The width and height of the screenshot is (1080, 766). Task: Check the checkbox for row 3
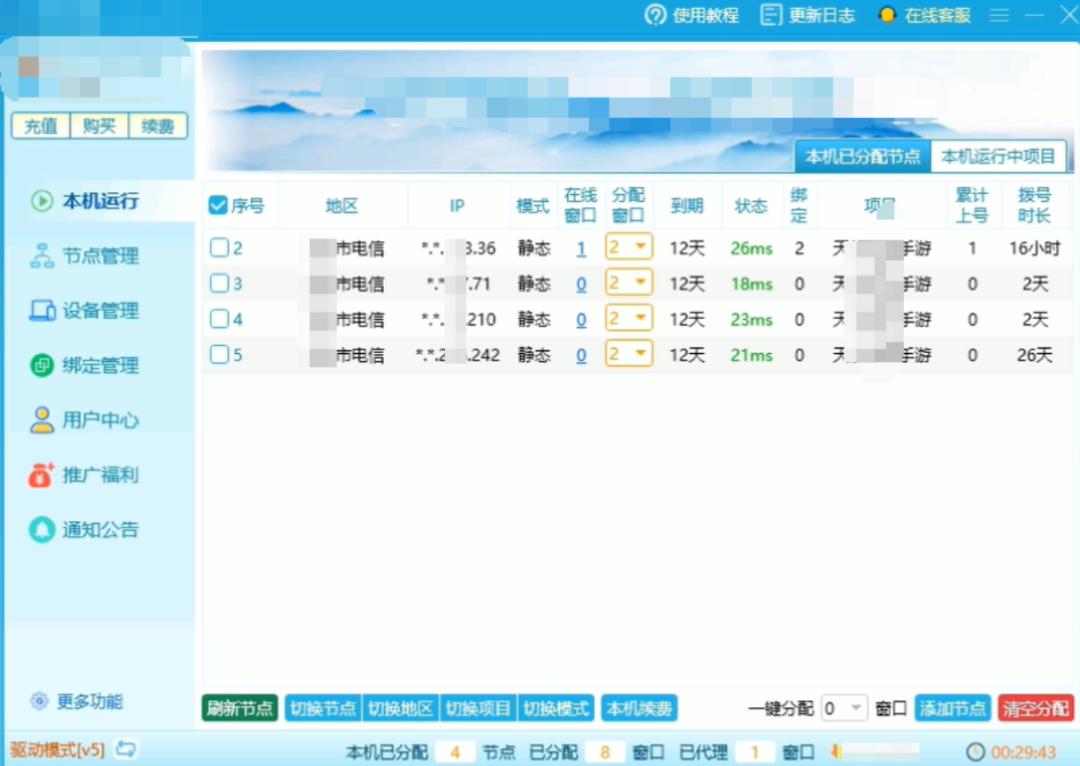(x=219, y=283)
